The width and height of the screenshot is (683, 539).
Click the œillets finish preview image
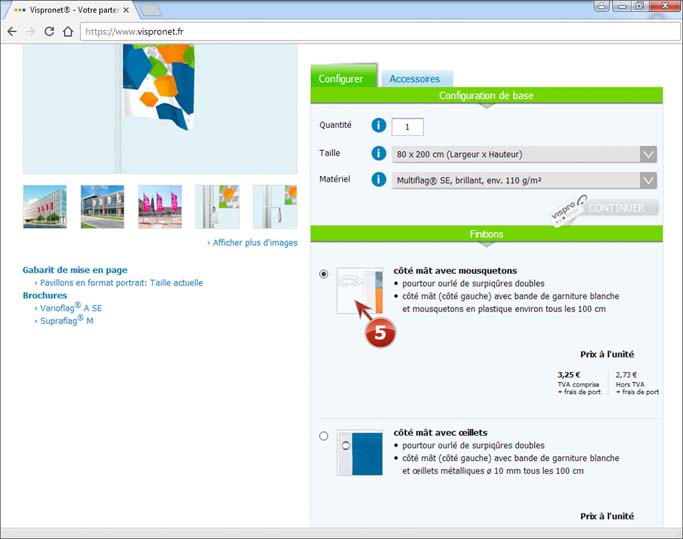pyautogui.click(x=360, y=453)
